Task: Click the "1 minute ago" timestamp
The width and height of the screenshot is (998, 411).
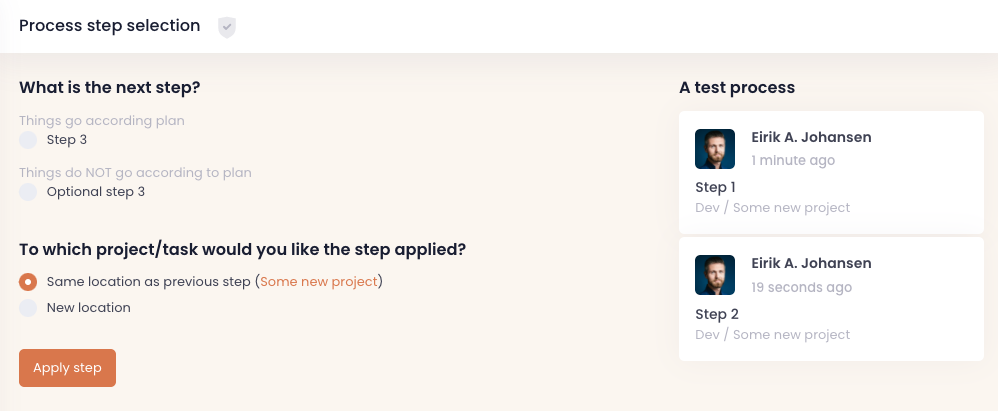Action: coord(793,160)
